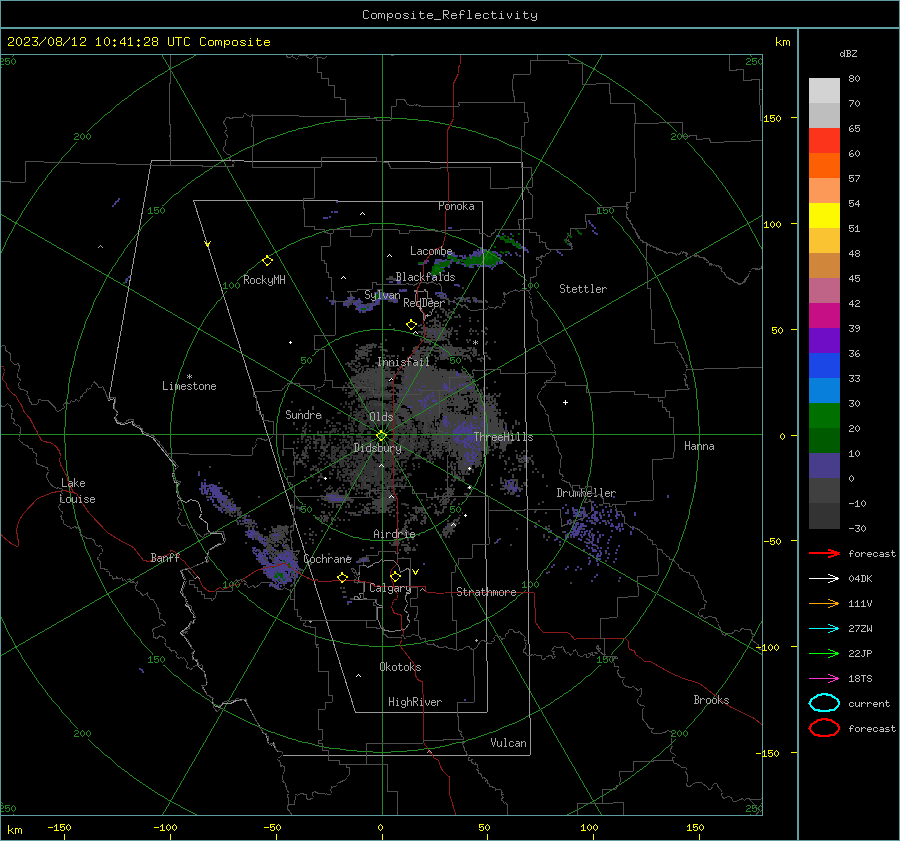Click the Banff label
Viewport: 900px width, 841px height.
tap(165, 557)
